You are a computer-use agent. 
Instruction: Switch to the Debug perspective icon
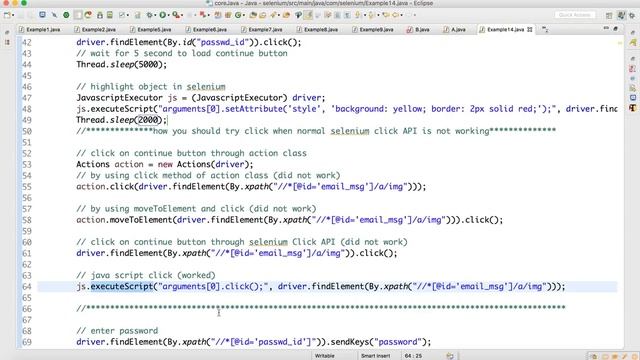point(632,15)
